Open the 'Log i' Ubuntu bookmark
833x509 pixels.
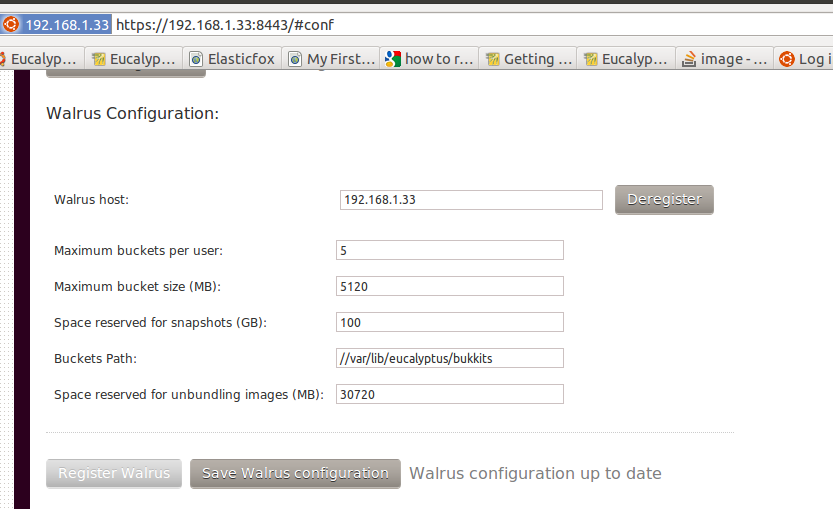(804, 58)
